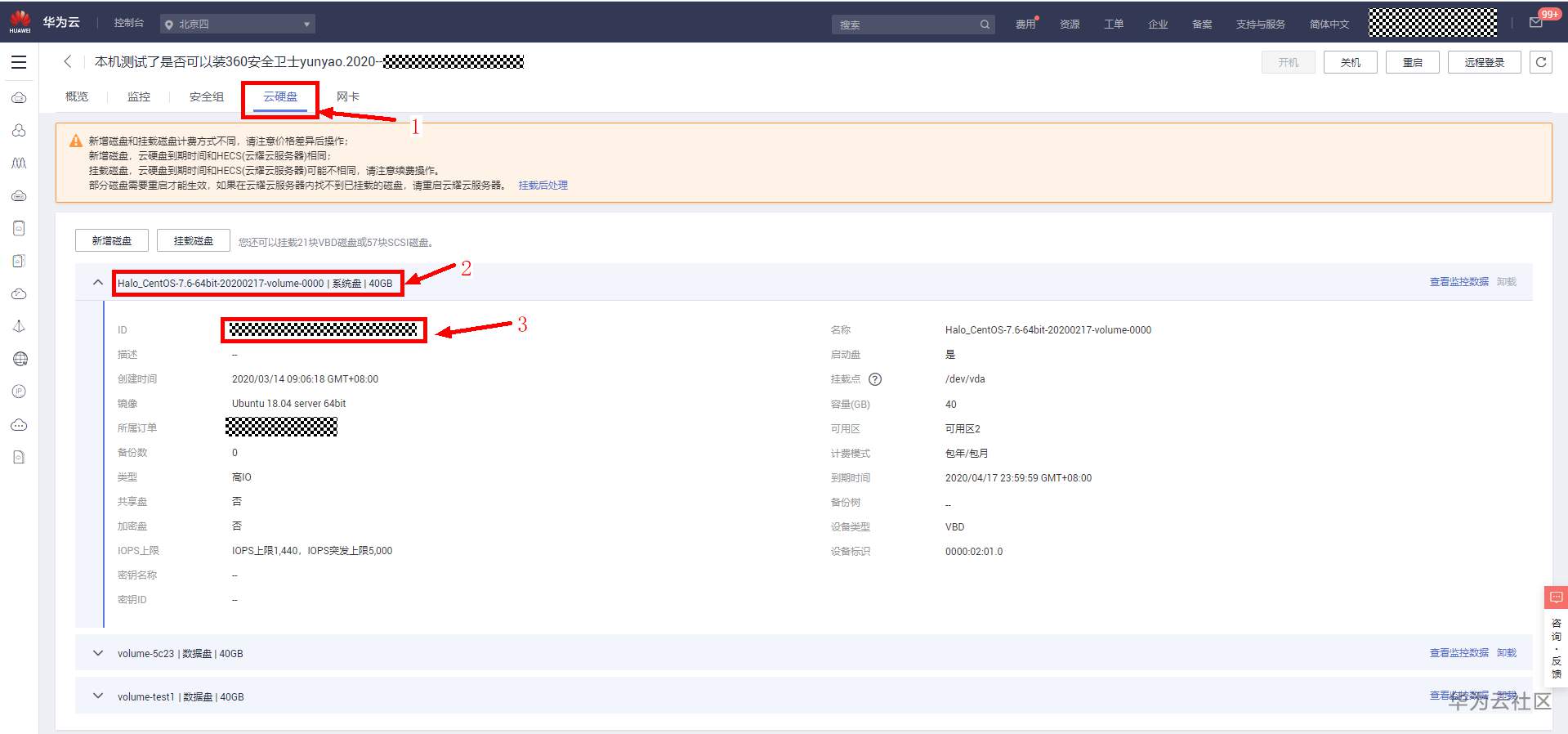Open the globe network sidebar icon
The width and height of the screenshot is (1568, 734).
click(20, 359)
